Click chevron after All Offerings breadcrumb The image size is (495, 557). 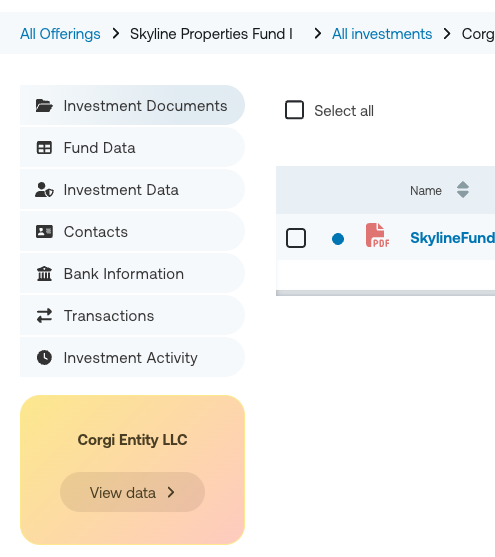pos(115,34)
